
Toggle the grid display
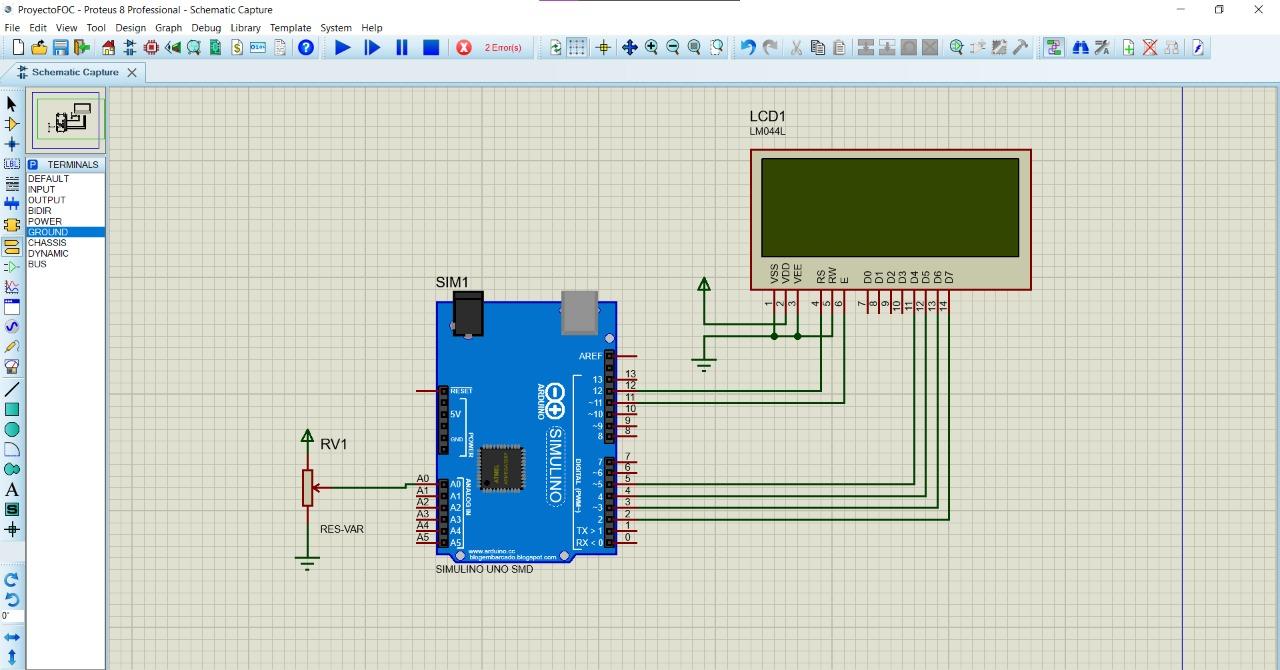[577, 47]
